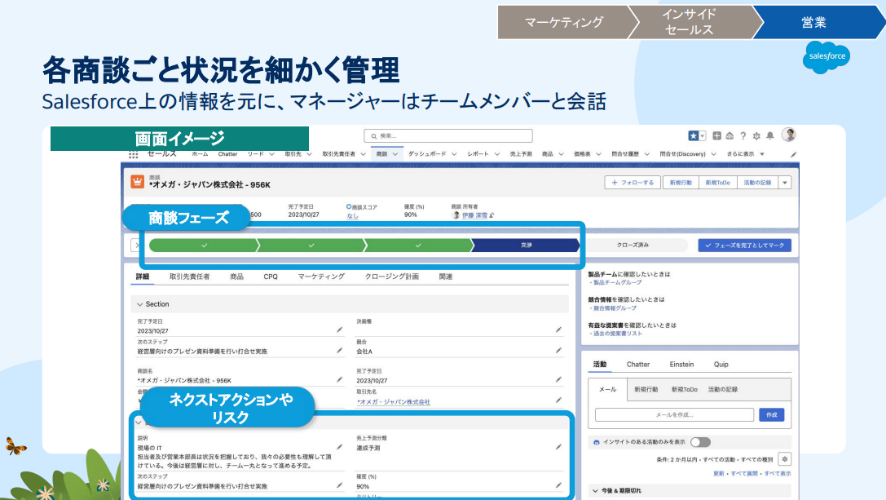The width and height of the screenshot is (886, 500).
Task: Click the orange opportunity crown icon
Action: tap(138, 183)
